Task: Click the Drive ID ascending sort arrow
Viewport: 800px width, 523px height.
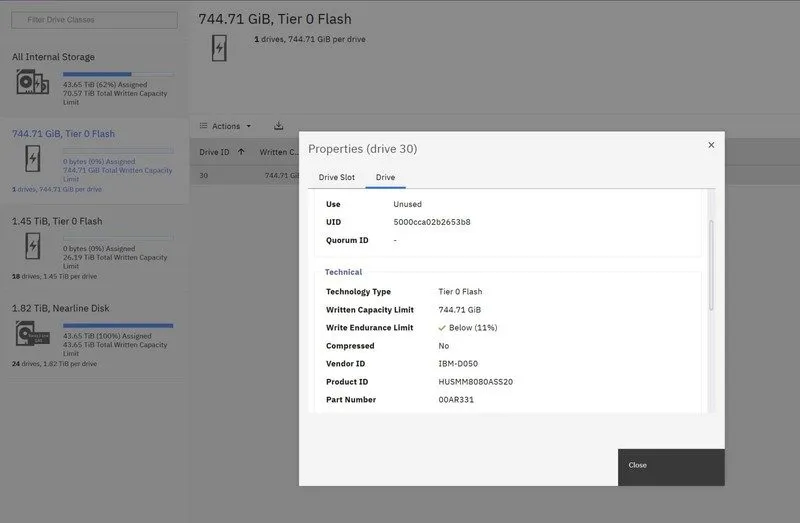Action: point(241,152)
